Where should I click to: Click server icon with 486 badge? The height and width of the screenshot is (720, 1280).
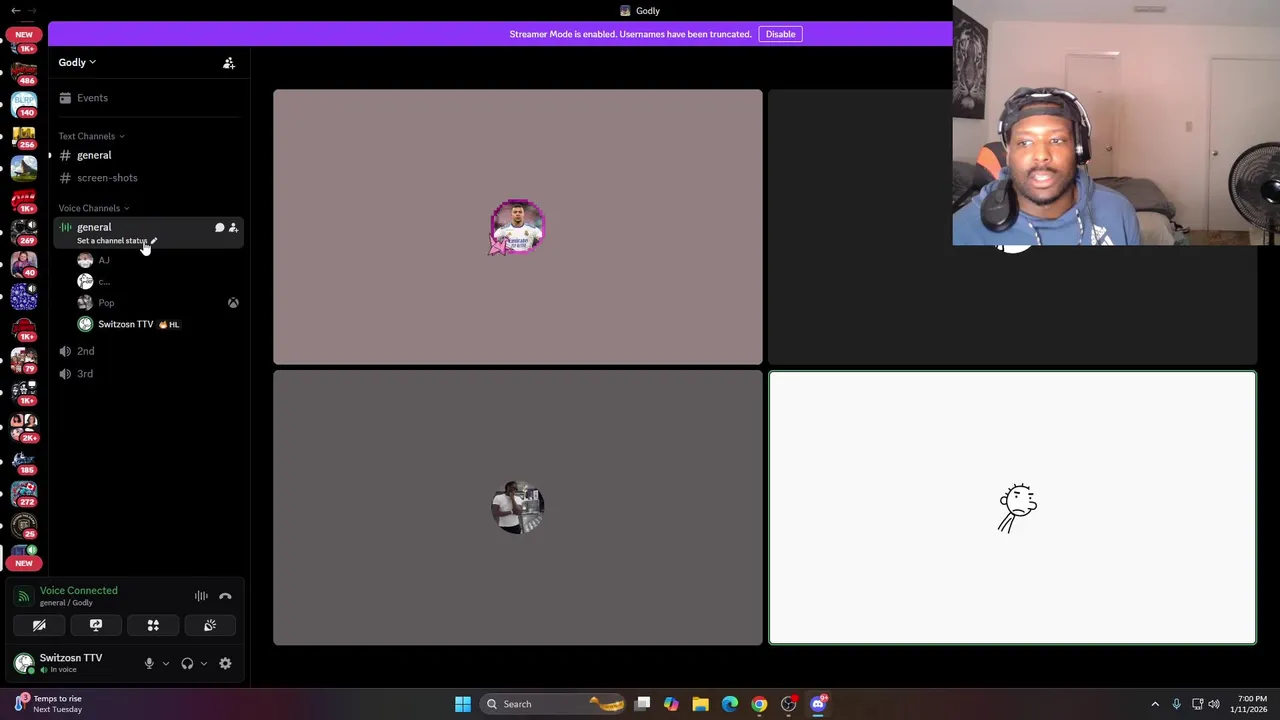point(24,73)
